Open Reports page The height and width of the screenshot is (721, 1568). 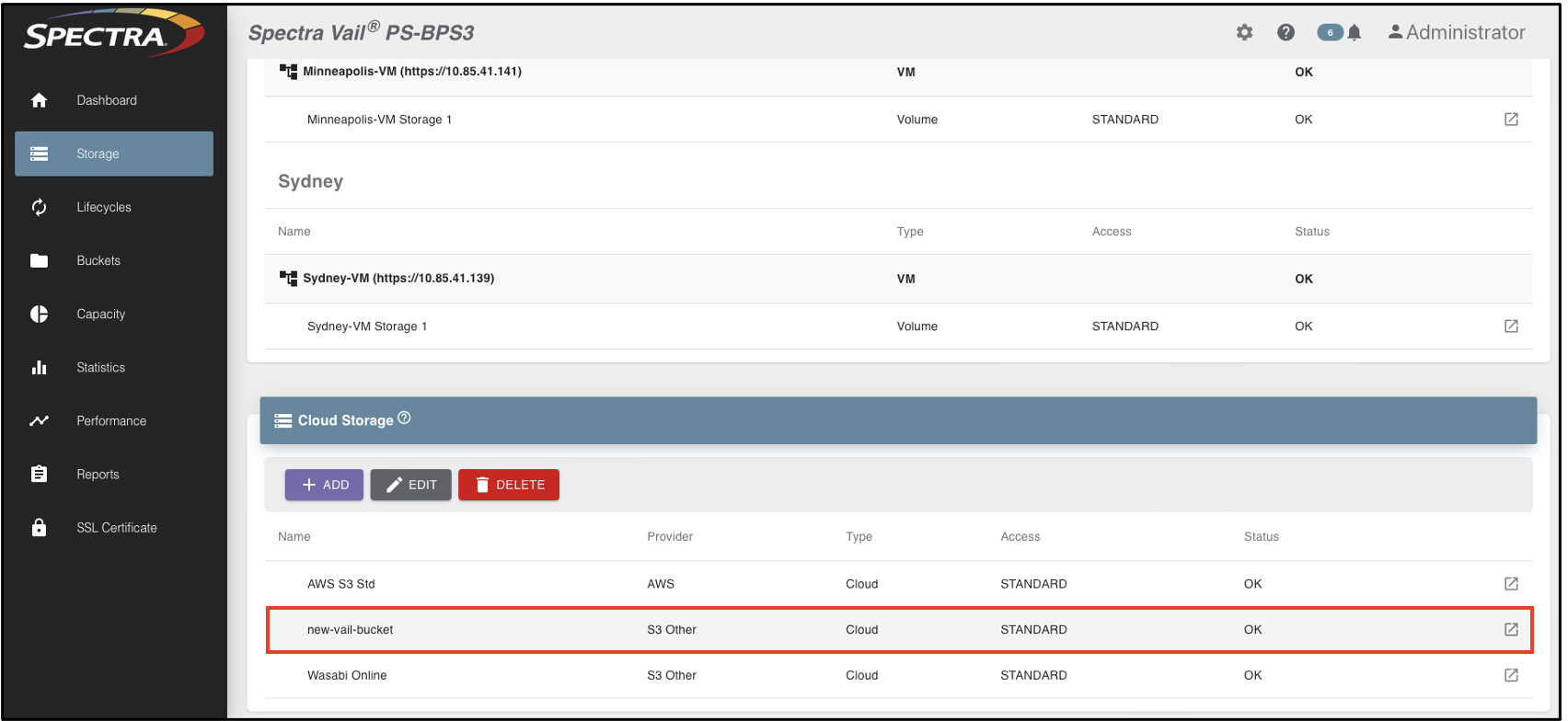pyautogui.click(x=114, y=474)
